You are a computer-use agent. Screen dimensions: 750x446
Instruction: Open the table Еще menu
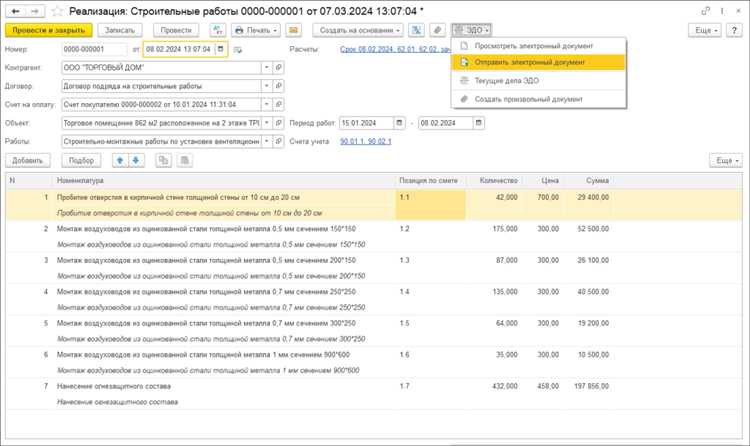coord(726,160)
